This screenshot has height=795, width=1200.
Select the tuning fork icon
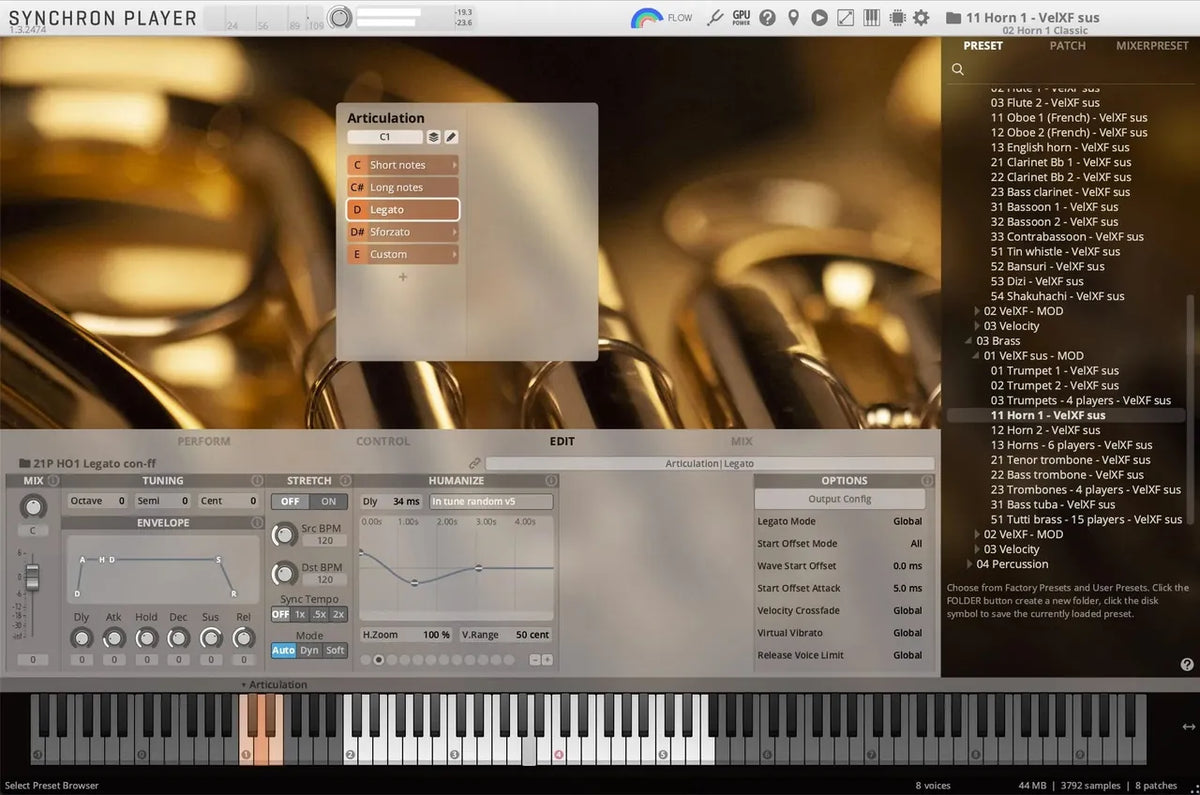[x=715, y=17]
